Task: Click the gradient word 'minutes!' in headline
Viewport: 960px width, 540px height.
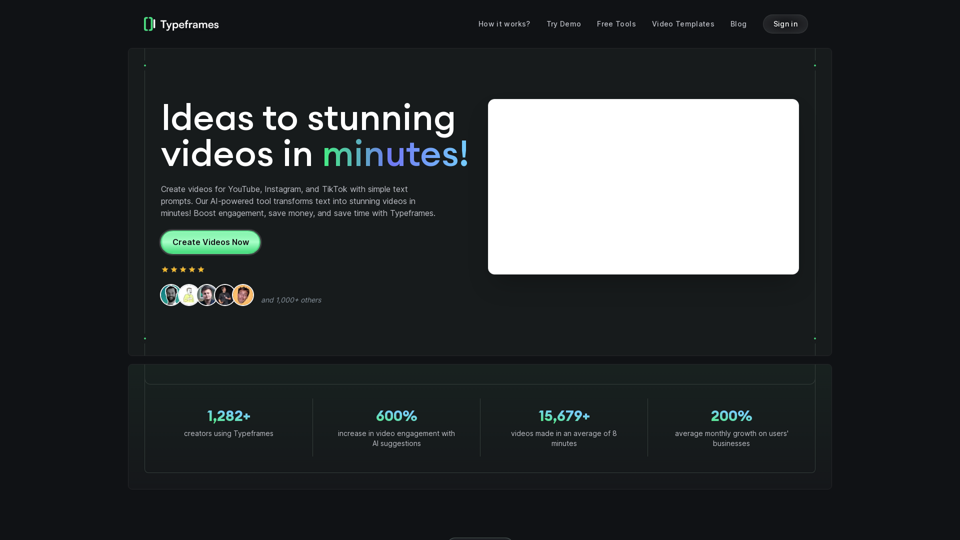Action: click(396, 154)
